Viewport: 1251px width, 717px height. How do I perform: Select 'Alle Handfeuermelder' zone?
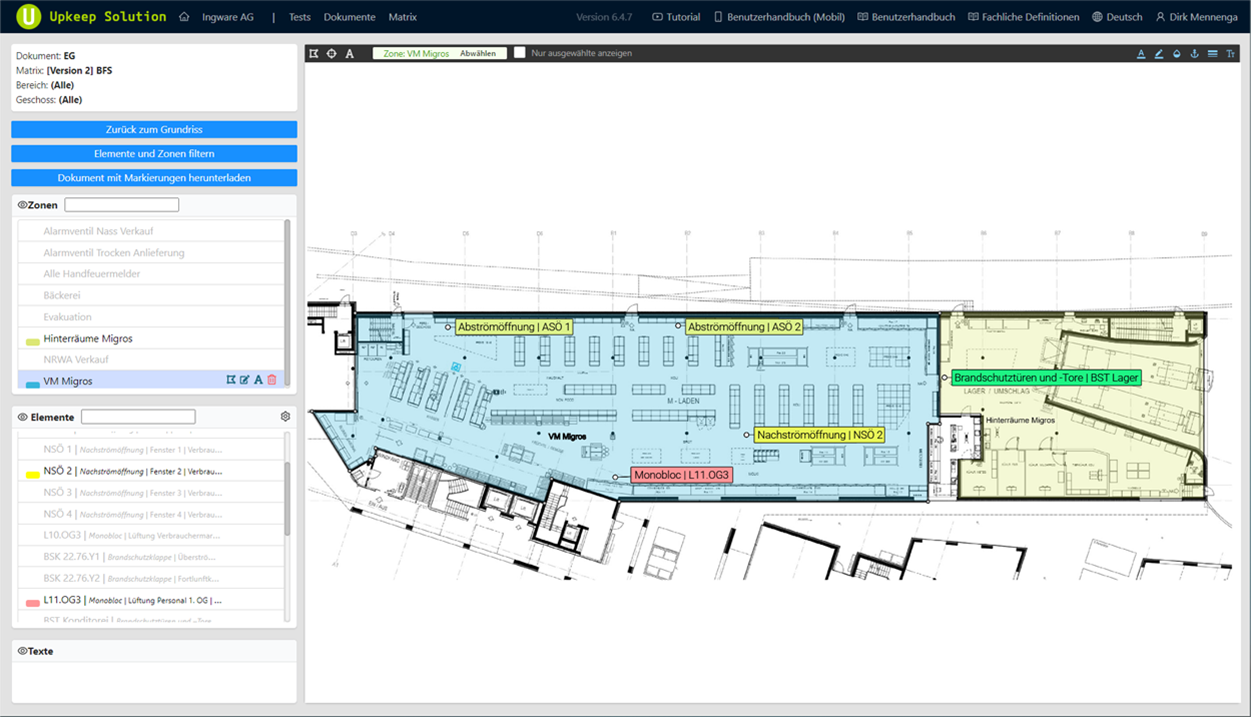[150, 274]
